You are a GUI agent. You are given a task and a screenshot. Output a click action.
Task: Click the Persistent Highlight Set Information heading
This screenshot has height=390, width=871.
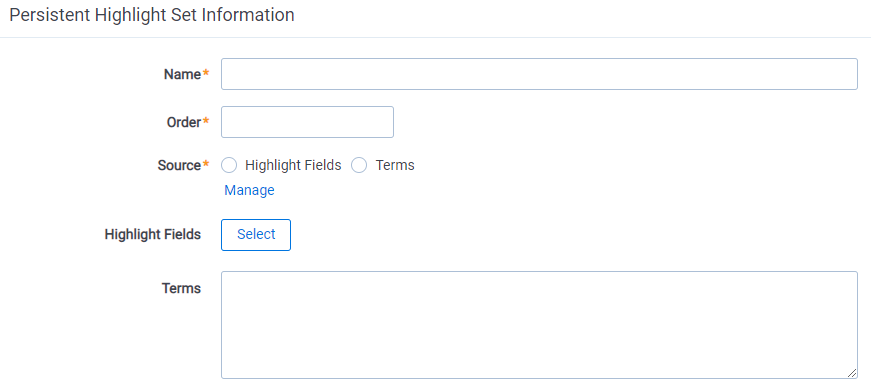coord(152,15)
